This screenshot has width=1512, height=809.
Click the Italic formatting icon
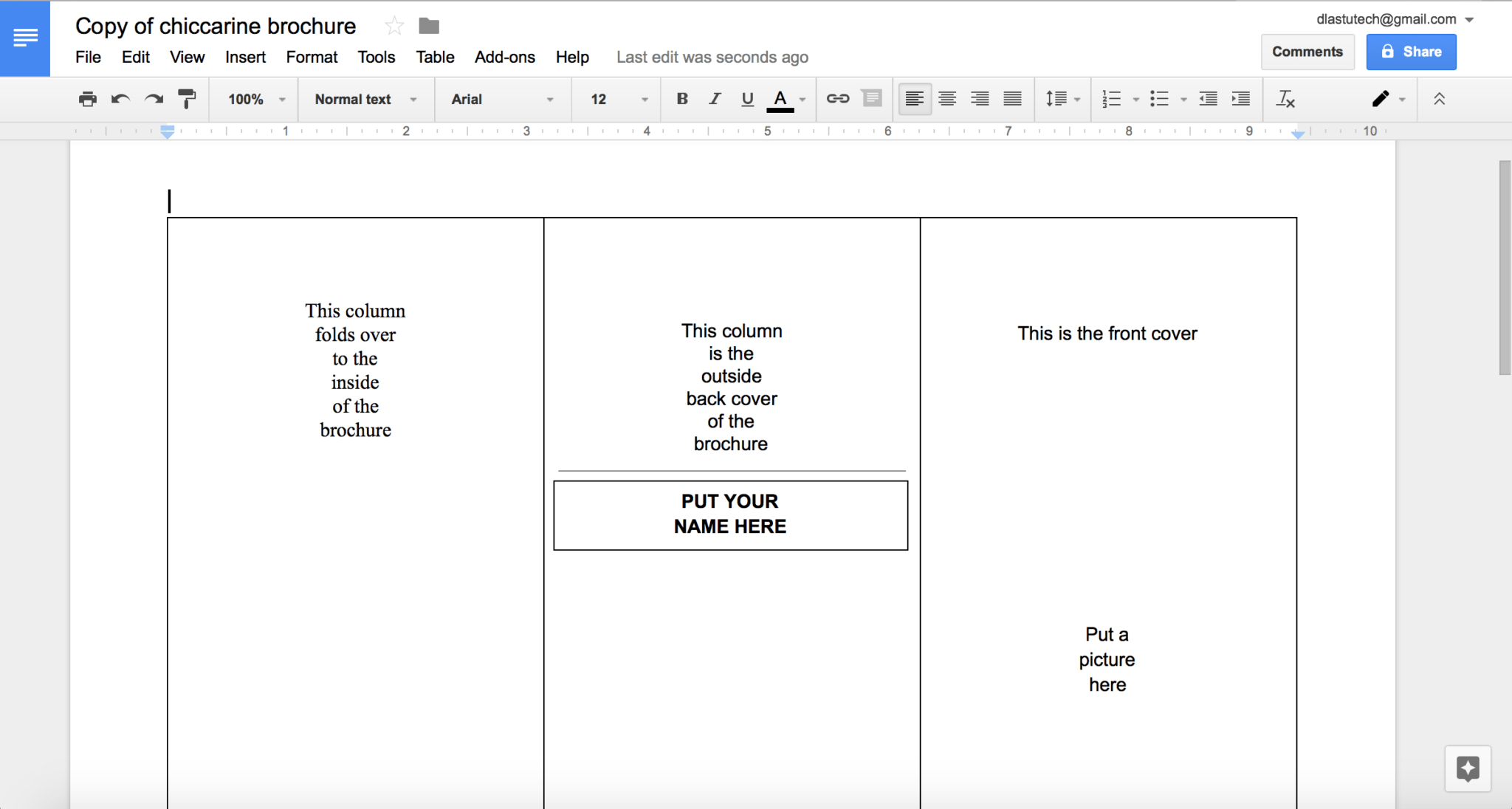(713, 99)
